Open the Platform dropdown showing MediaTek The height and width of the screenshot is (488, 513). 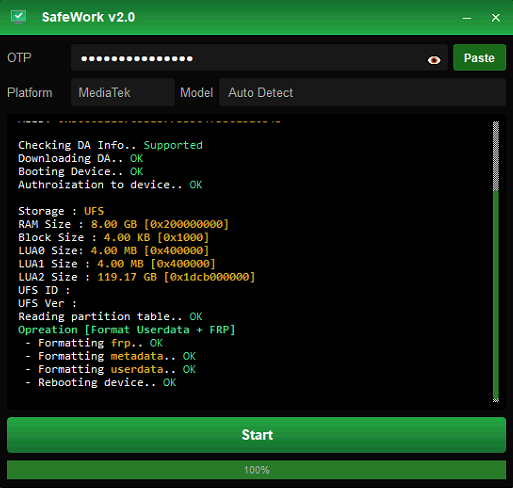point(123,92)
